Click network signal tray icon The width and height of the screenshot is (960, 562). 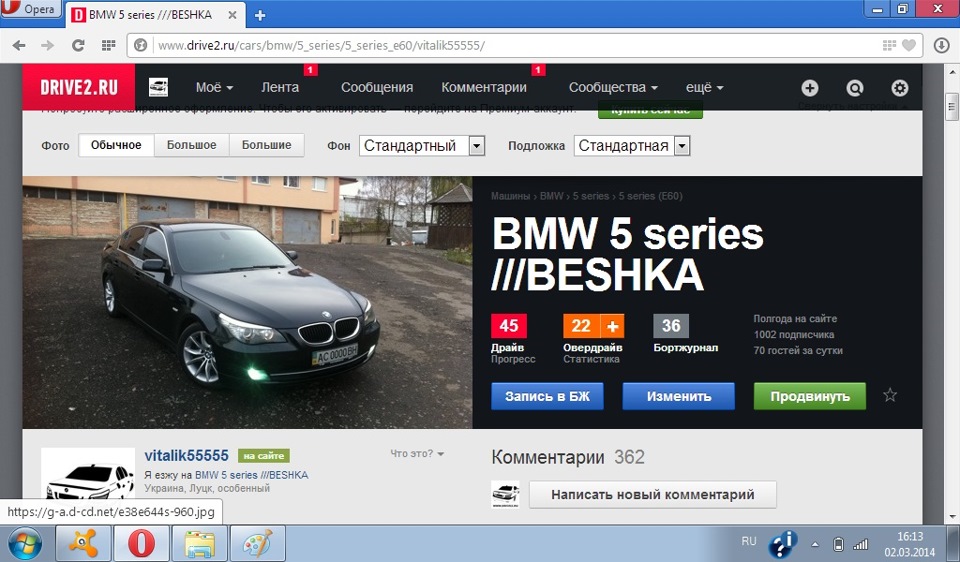[x=860, y=544]
